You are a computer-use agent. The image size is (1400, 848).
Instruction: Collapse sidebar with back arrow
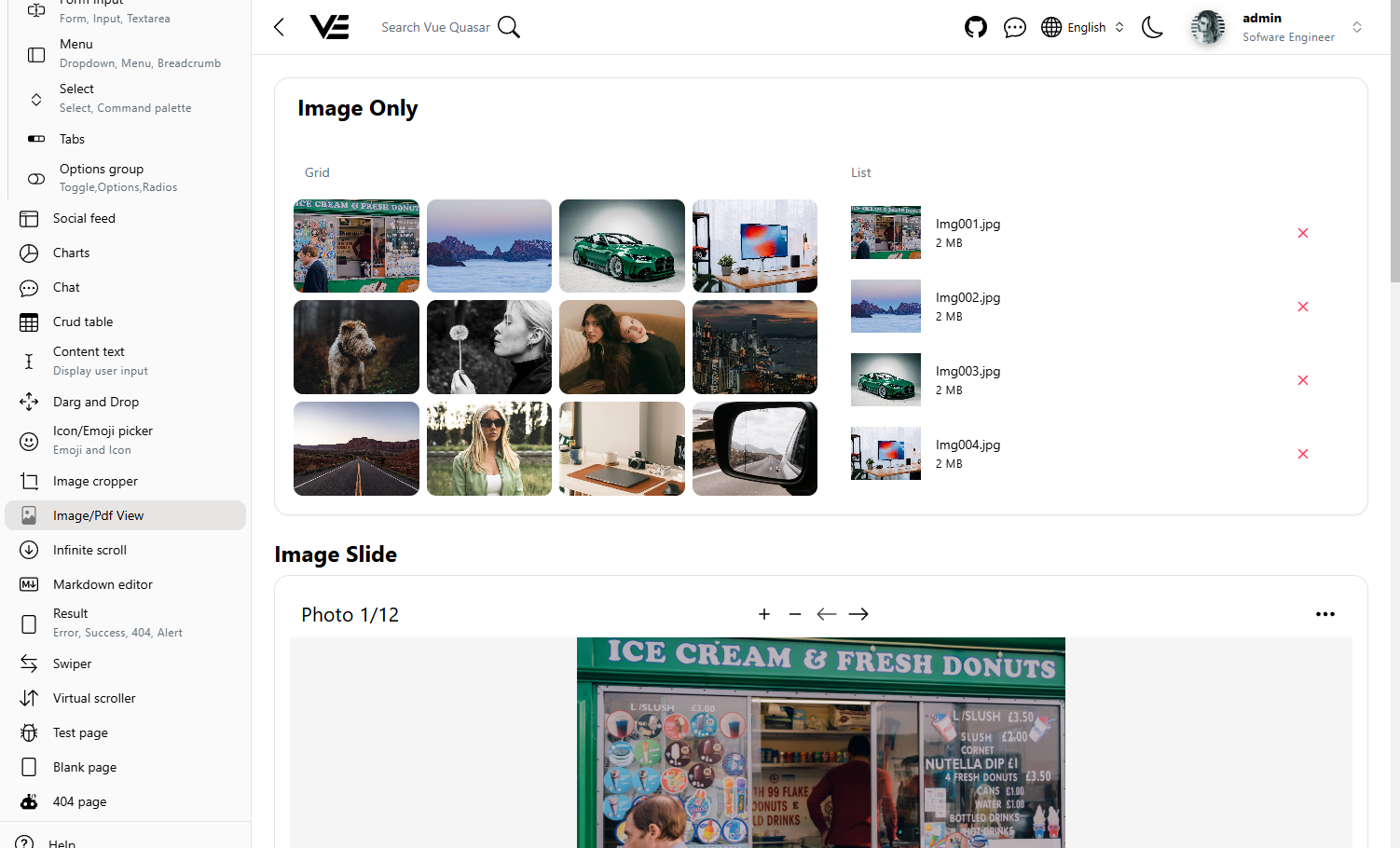(x=279, y=27)
